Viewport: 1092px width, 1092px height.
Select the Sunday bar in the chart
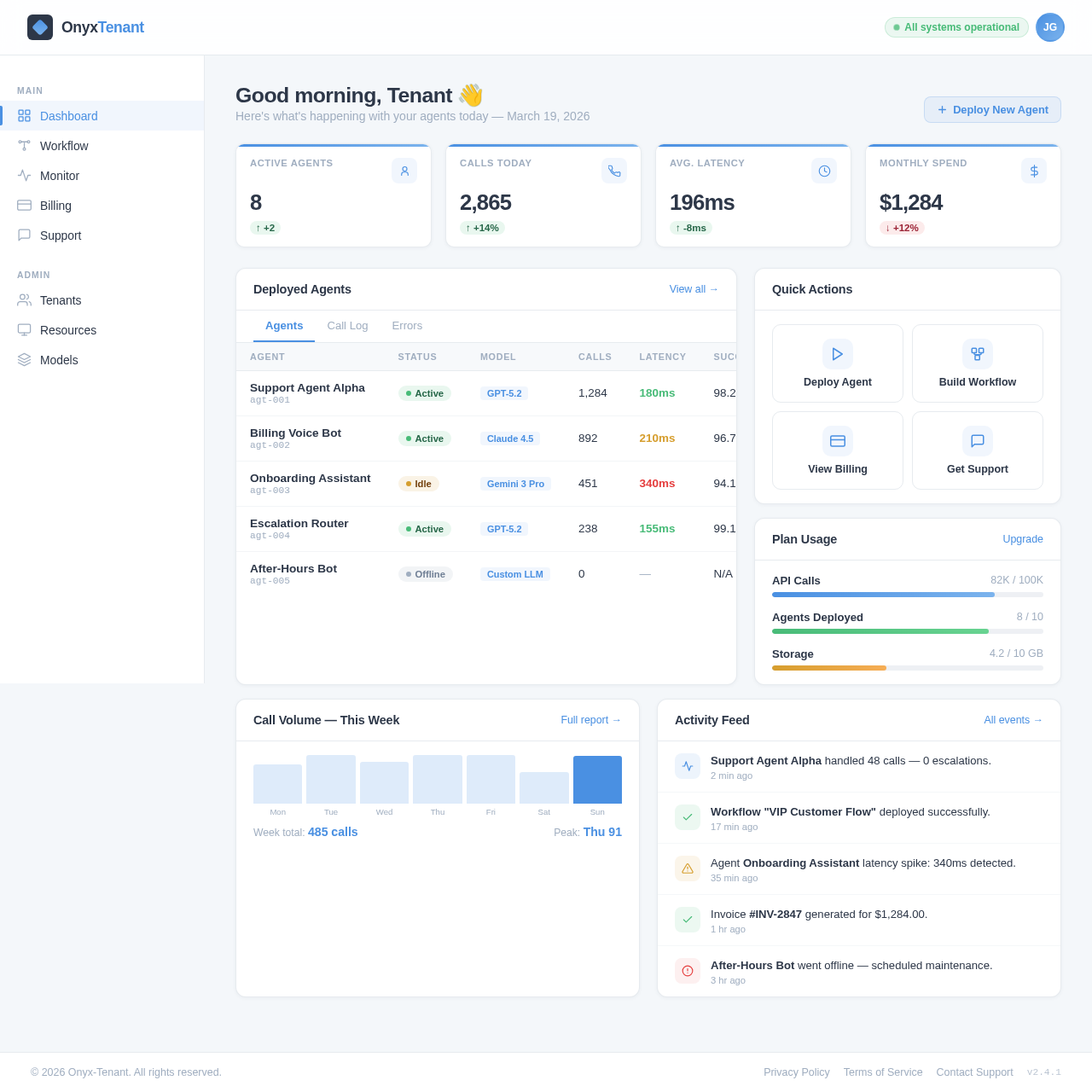point(597,779)
